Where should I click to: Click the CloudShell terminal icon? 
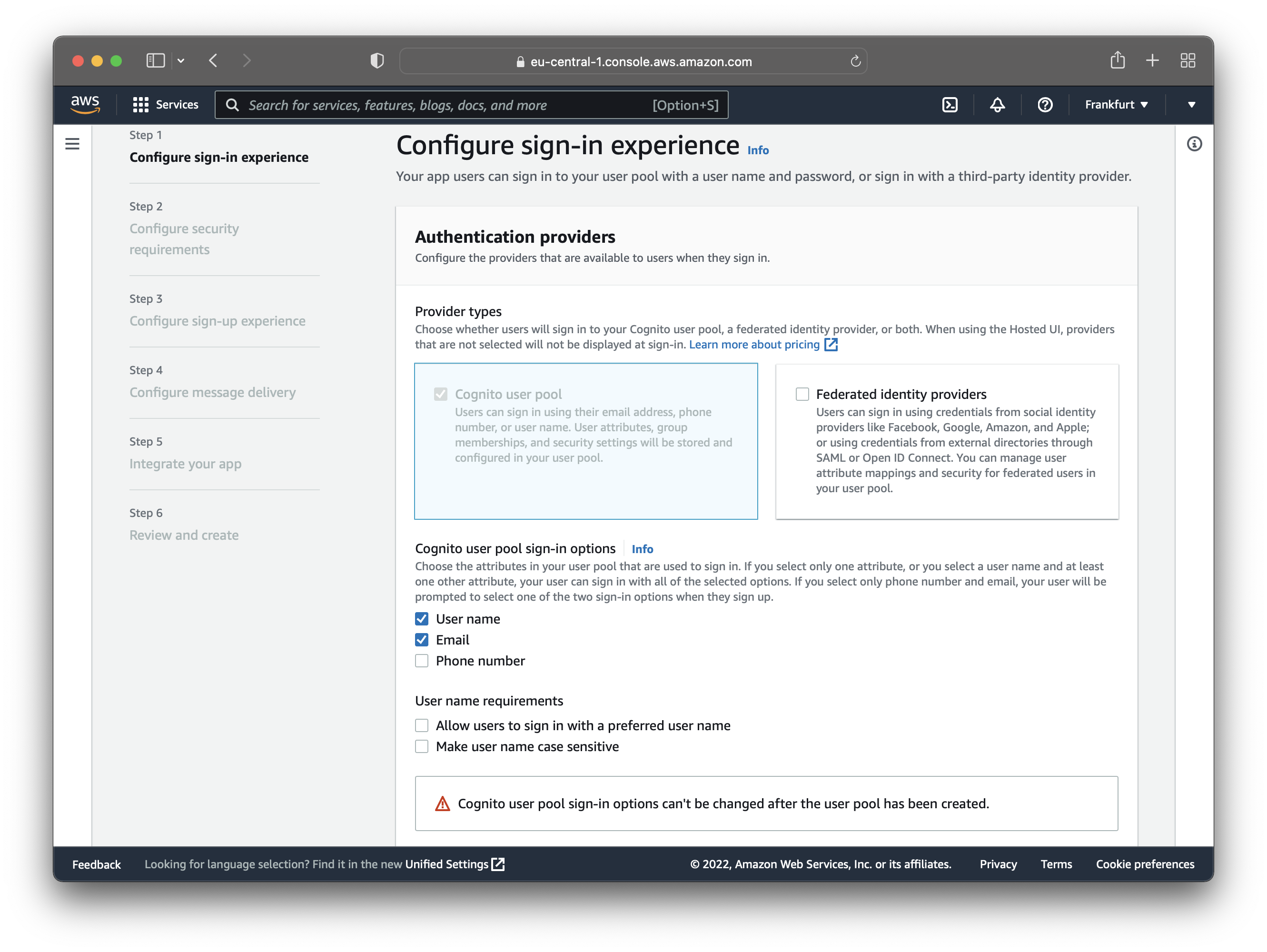click(x=951, y=104)
